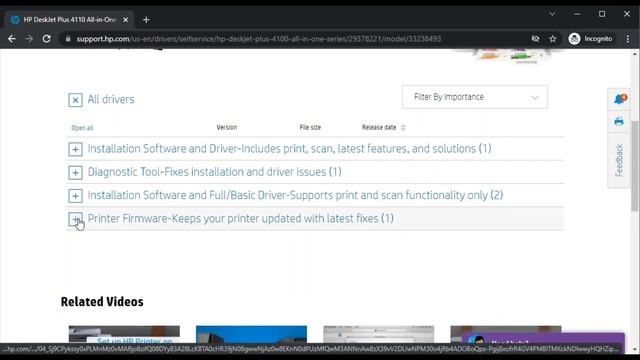Click the All drivers heading

point(111,99)
